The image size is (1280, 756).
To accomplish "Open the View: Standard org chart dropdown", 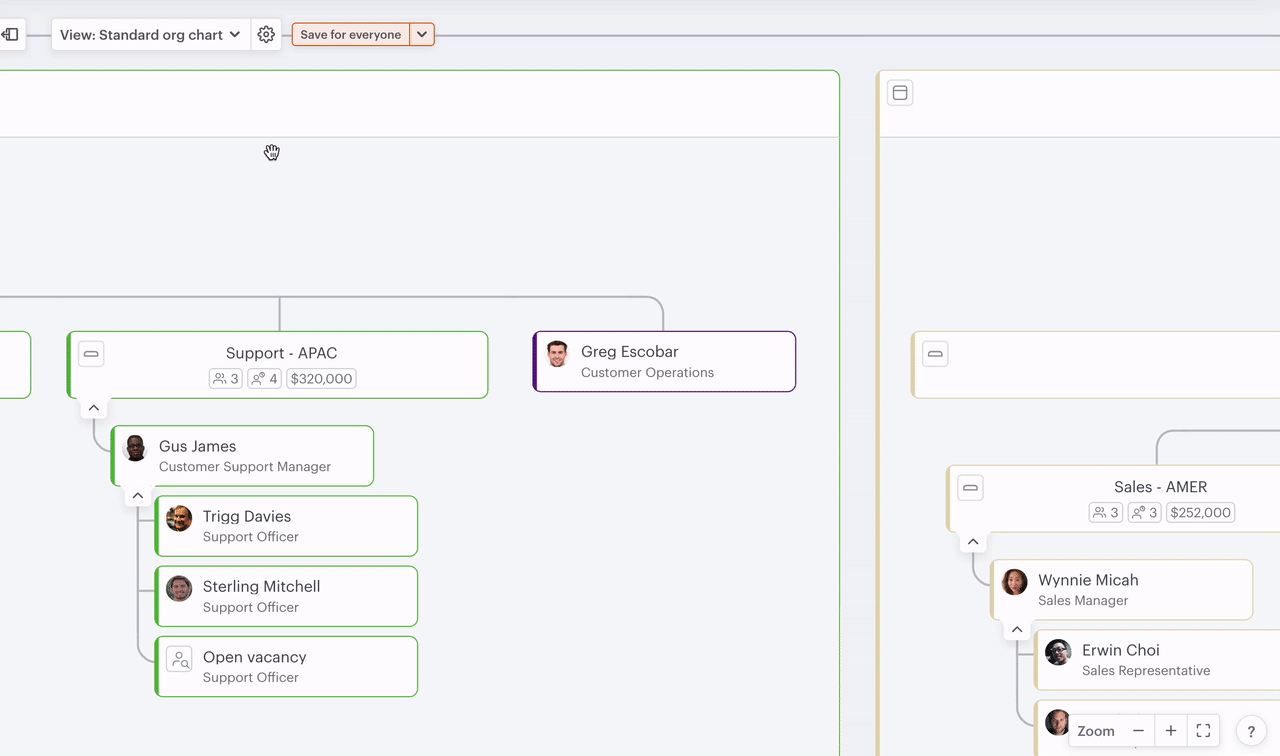I will pos(150,35).
